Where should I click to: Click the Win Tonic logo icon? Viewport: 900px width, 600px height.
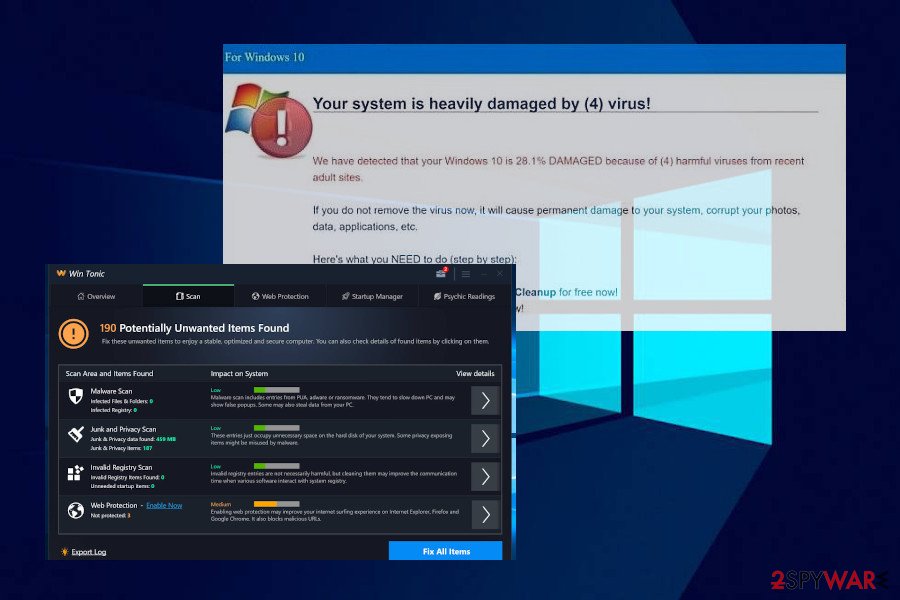(61, 273)
